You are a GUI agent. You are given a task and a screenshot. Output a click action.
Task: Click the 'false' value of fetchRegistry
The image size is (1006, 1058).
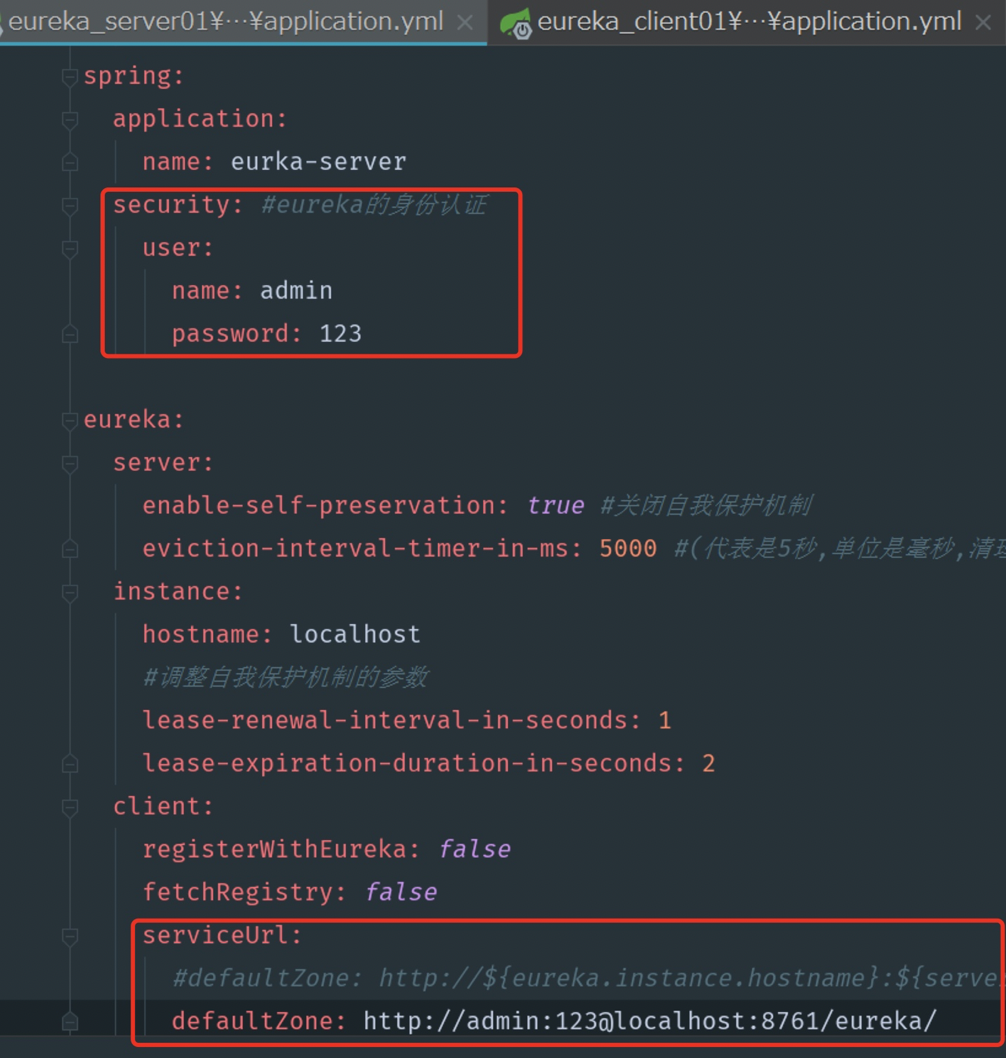tap(401, 892)
